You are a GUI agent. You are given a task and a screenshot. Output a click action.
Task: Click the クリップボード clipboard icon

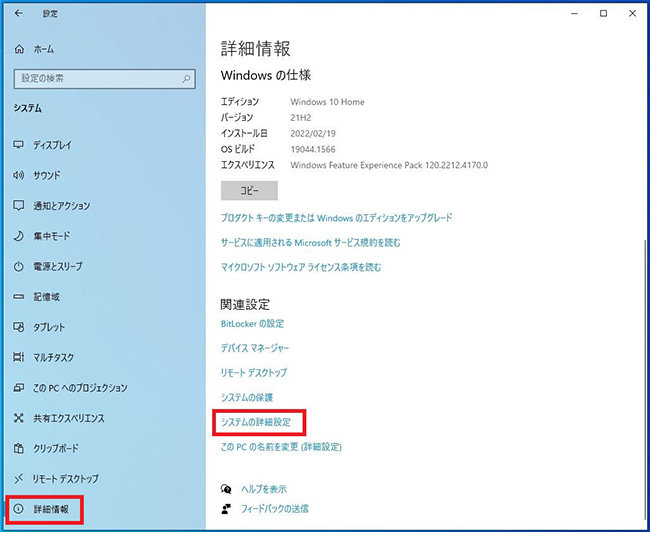coord(19,448)
